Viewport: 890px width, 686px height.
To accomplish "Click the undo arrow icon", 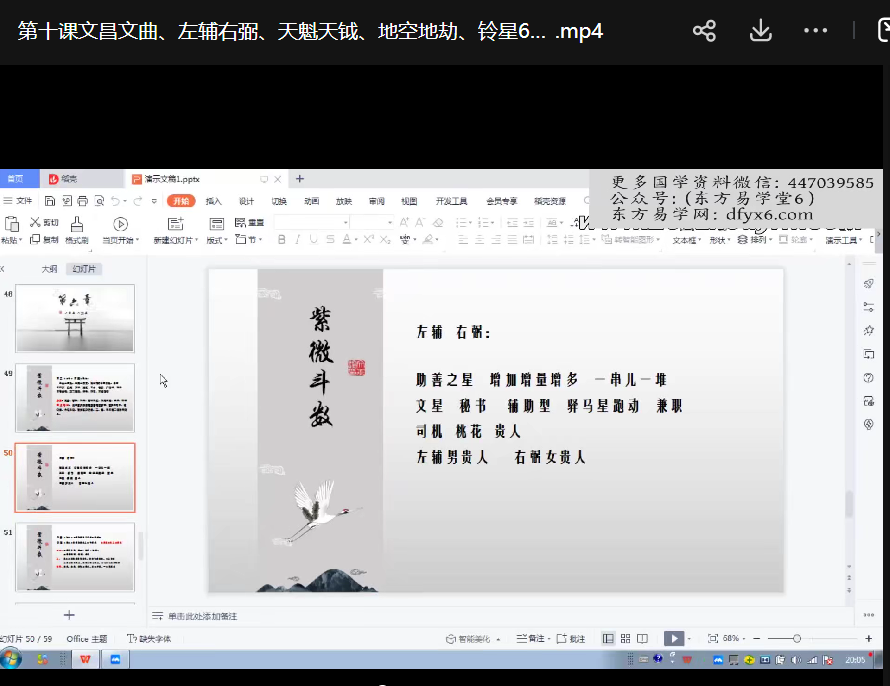I will point(116,201).
